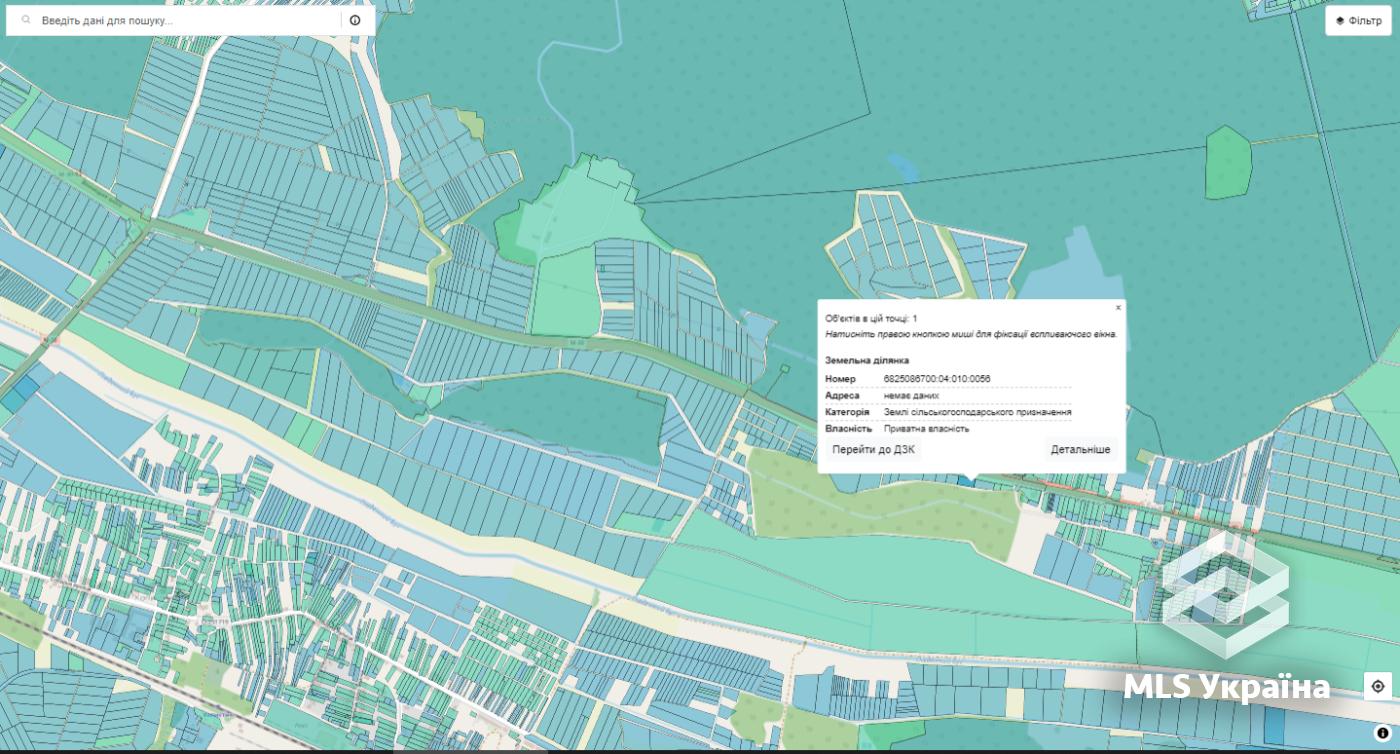
Task: Open the round black info icon on the map
Action: pos(1383,732)
